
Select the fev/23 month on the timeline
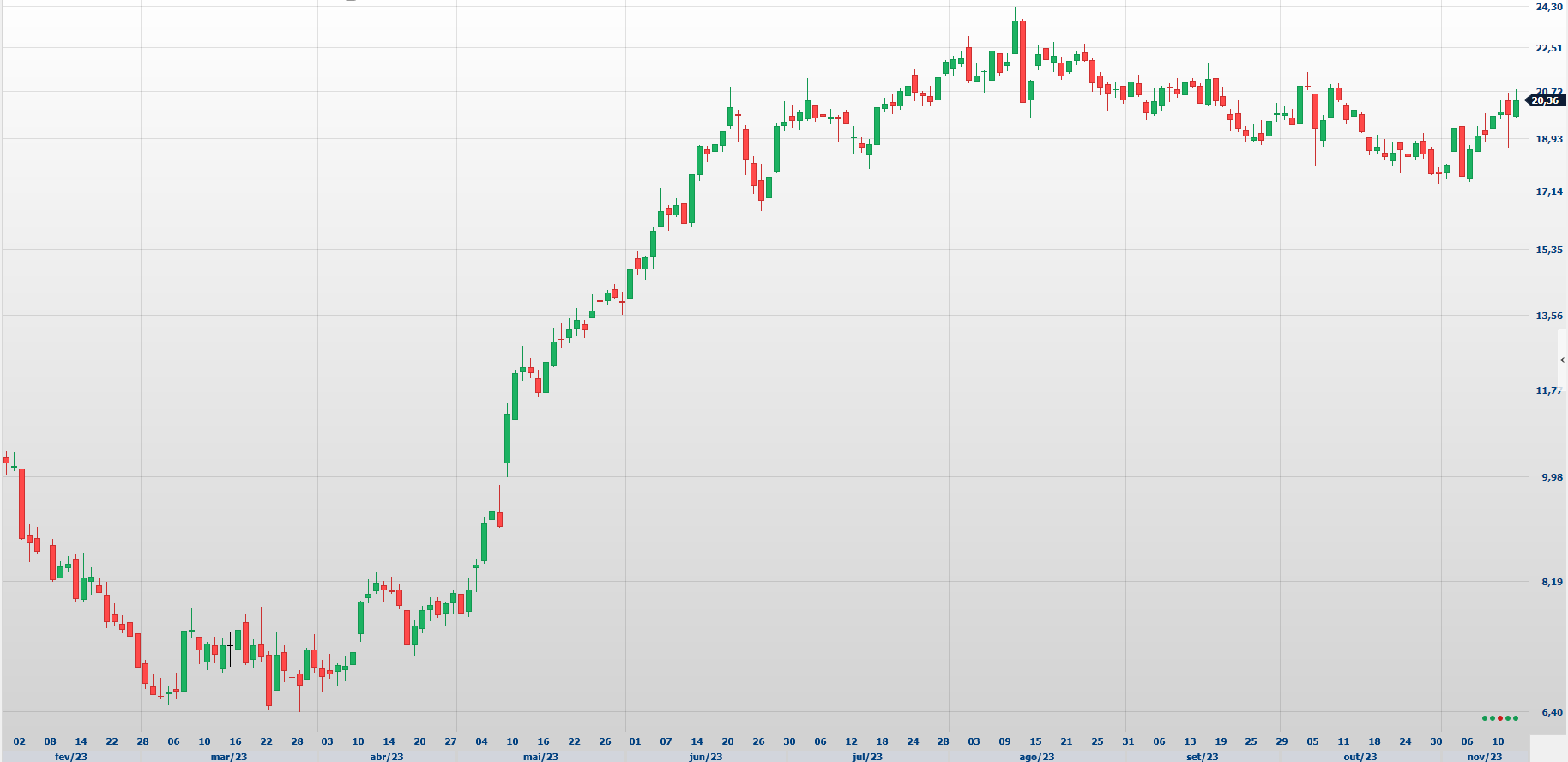pos(71,756)
